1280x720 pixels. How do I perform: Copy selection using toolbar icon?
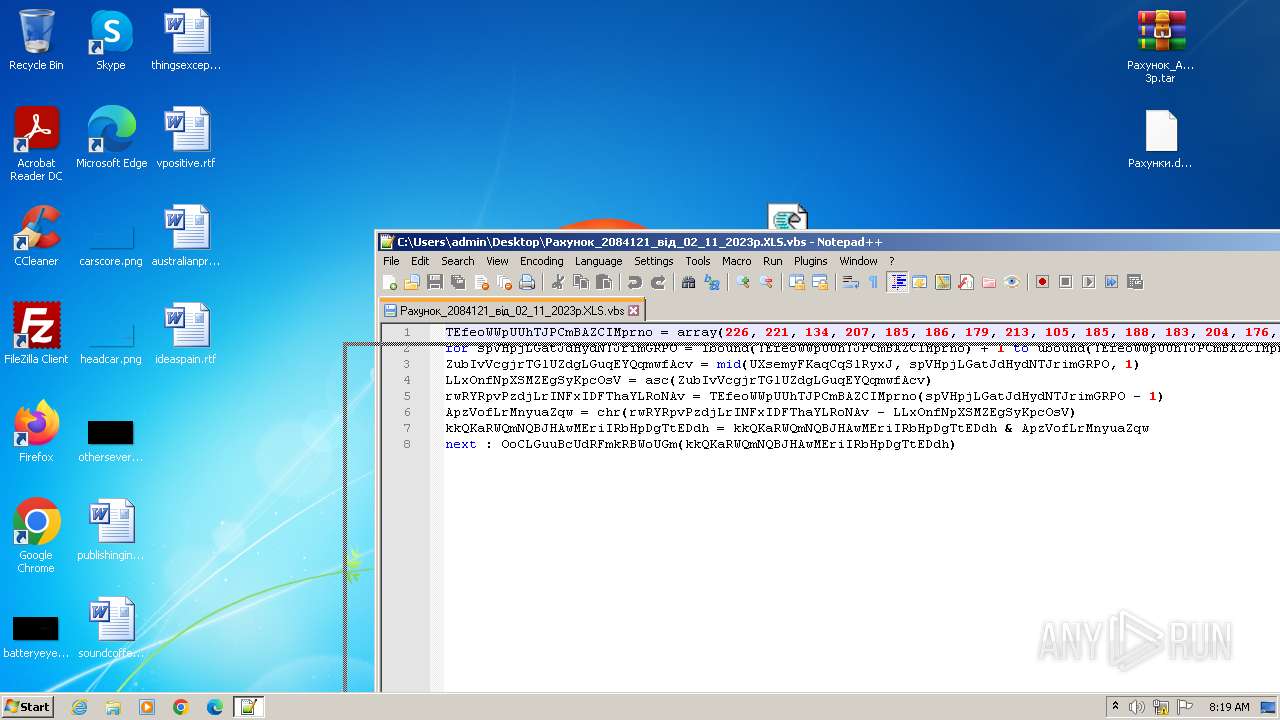pyautogui.click(x=581, y=282)
